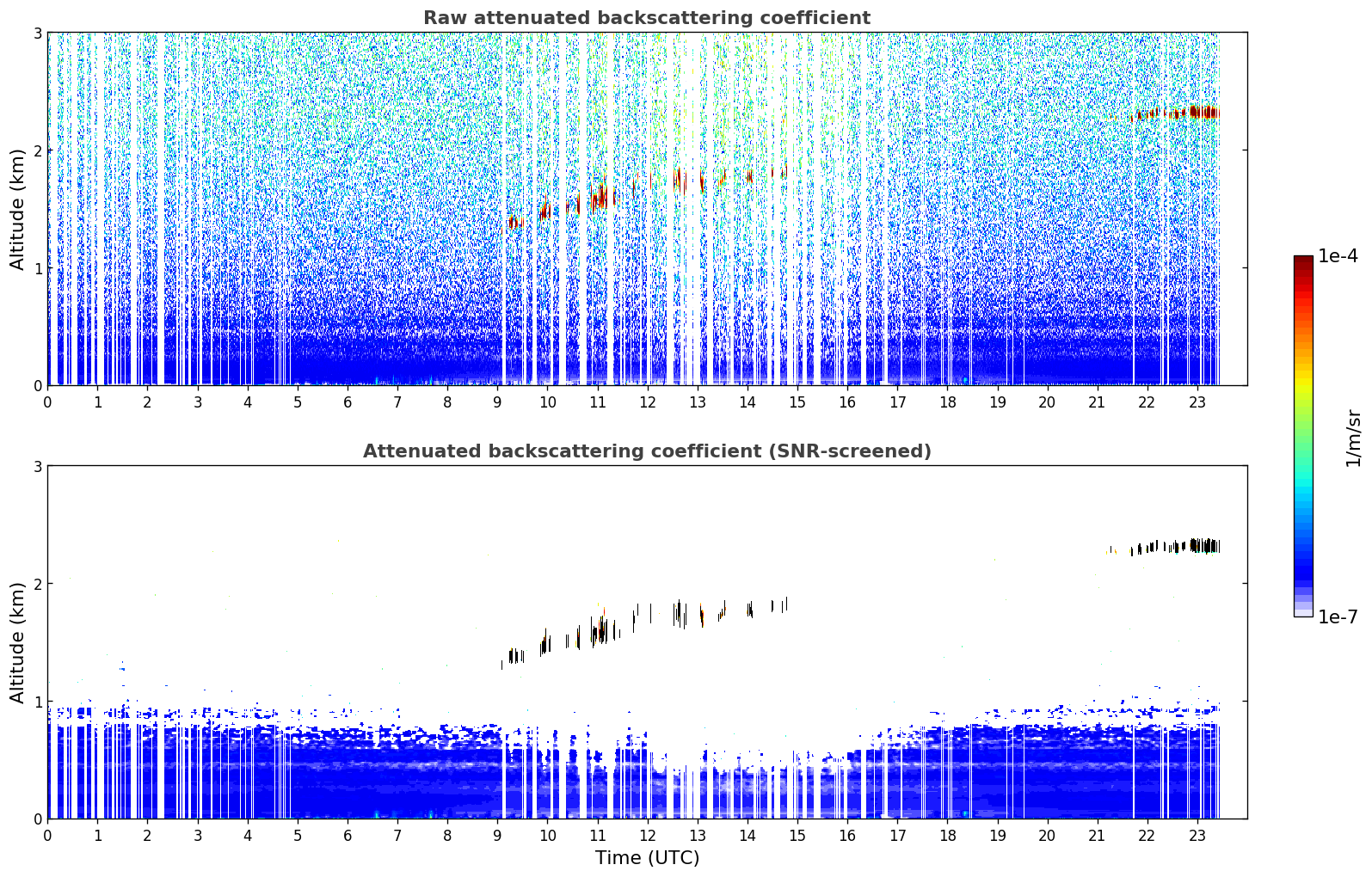Click the "Attenuated backscattering coefficient (SNR-screened)" title

(x=646, y=451)
